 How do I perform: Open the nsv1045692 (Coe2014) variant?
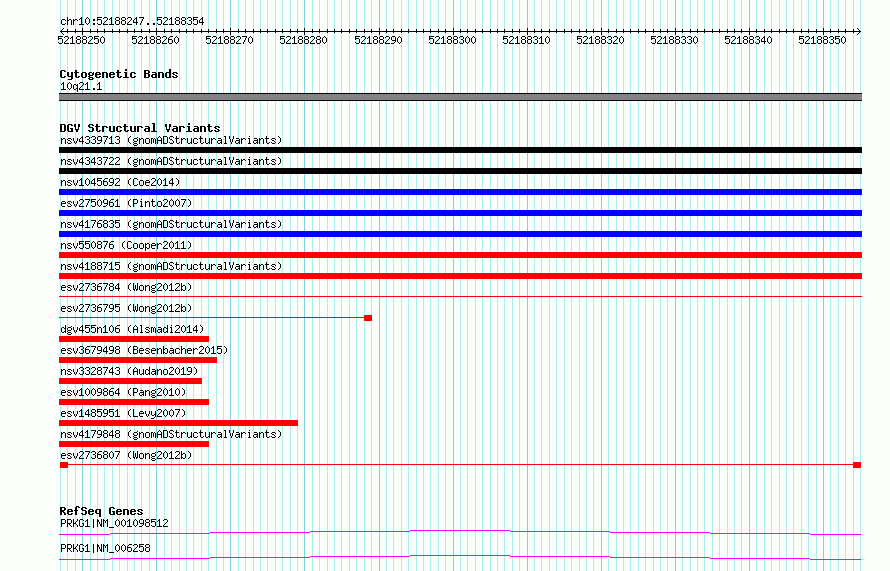pos(120,182)
